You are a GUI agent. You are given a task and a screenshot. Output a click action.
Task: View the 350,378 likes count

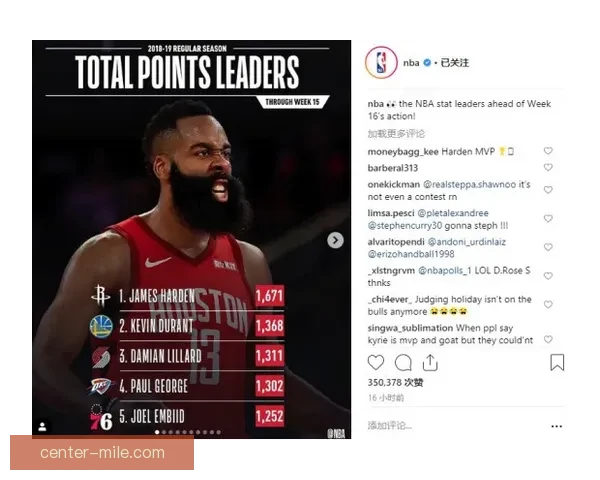click(395, 382)
